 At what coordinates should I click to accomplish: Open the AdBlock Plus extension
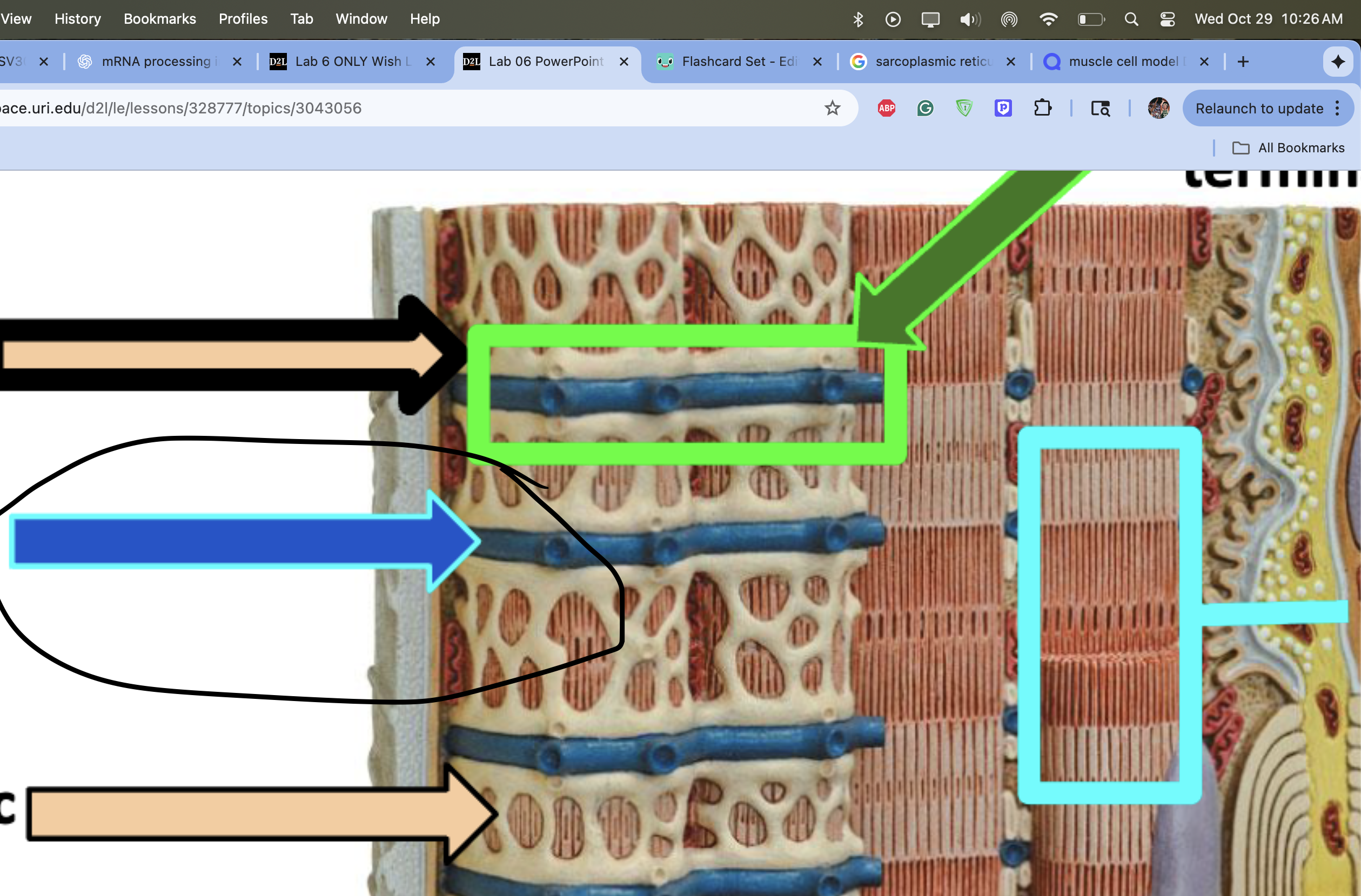click(886, 108)
